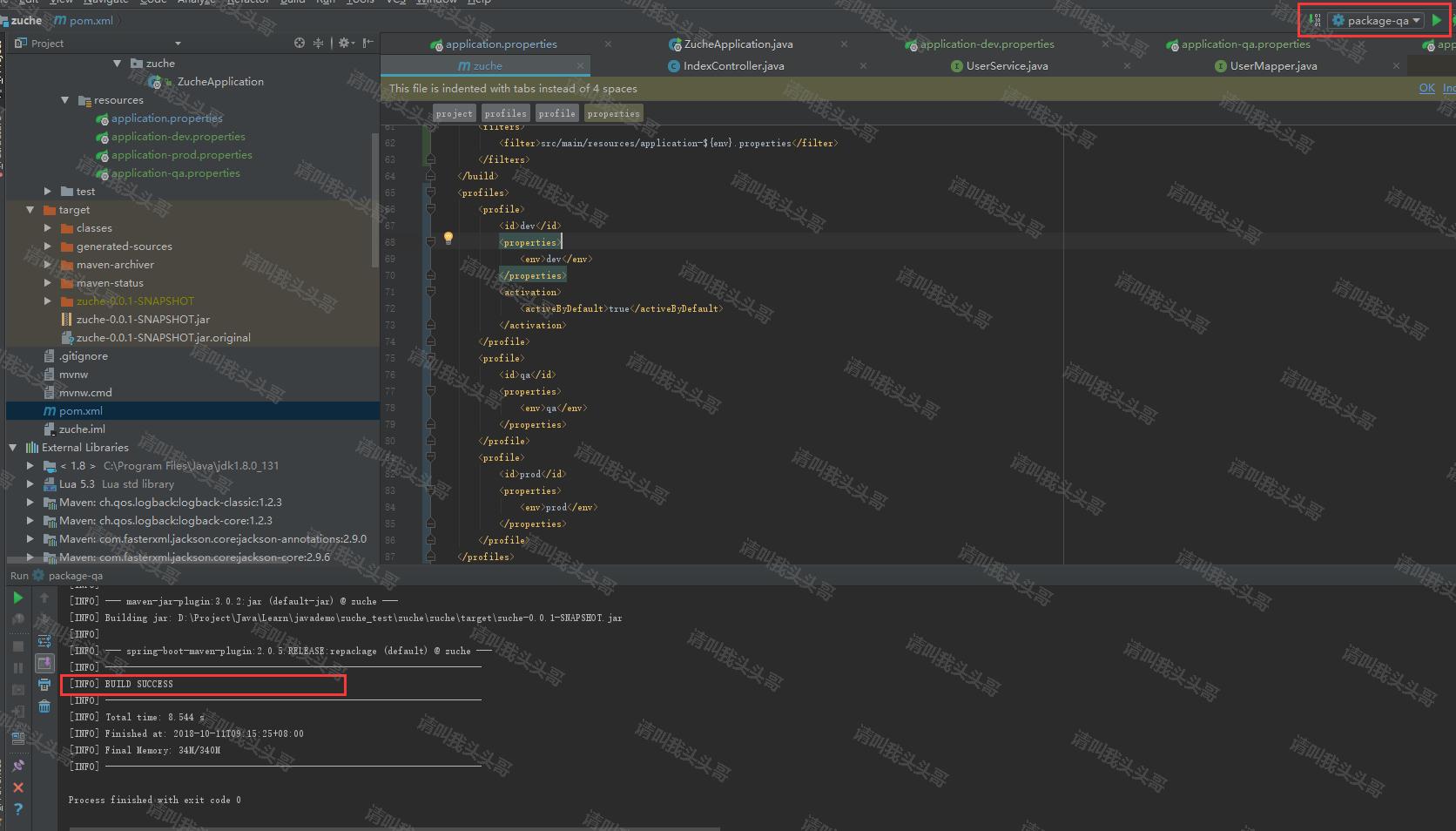Close the IndexController.java tab
Viewport: 1456px width, 831px height.
pos(863,65)
